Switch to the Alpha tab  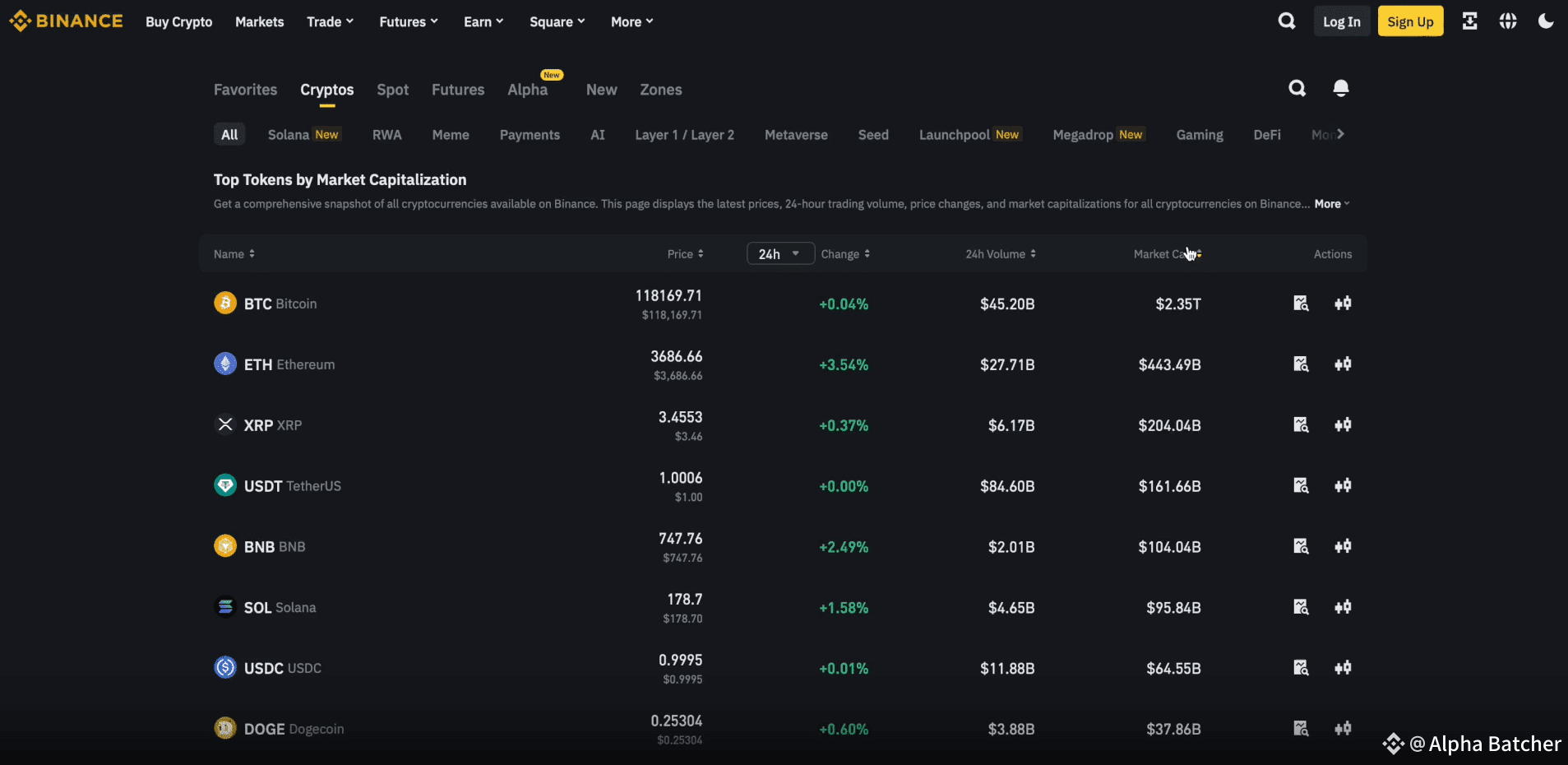(x=527, y=90)
